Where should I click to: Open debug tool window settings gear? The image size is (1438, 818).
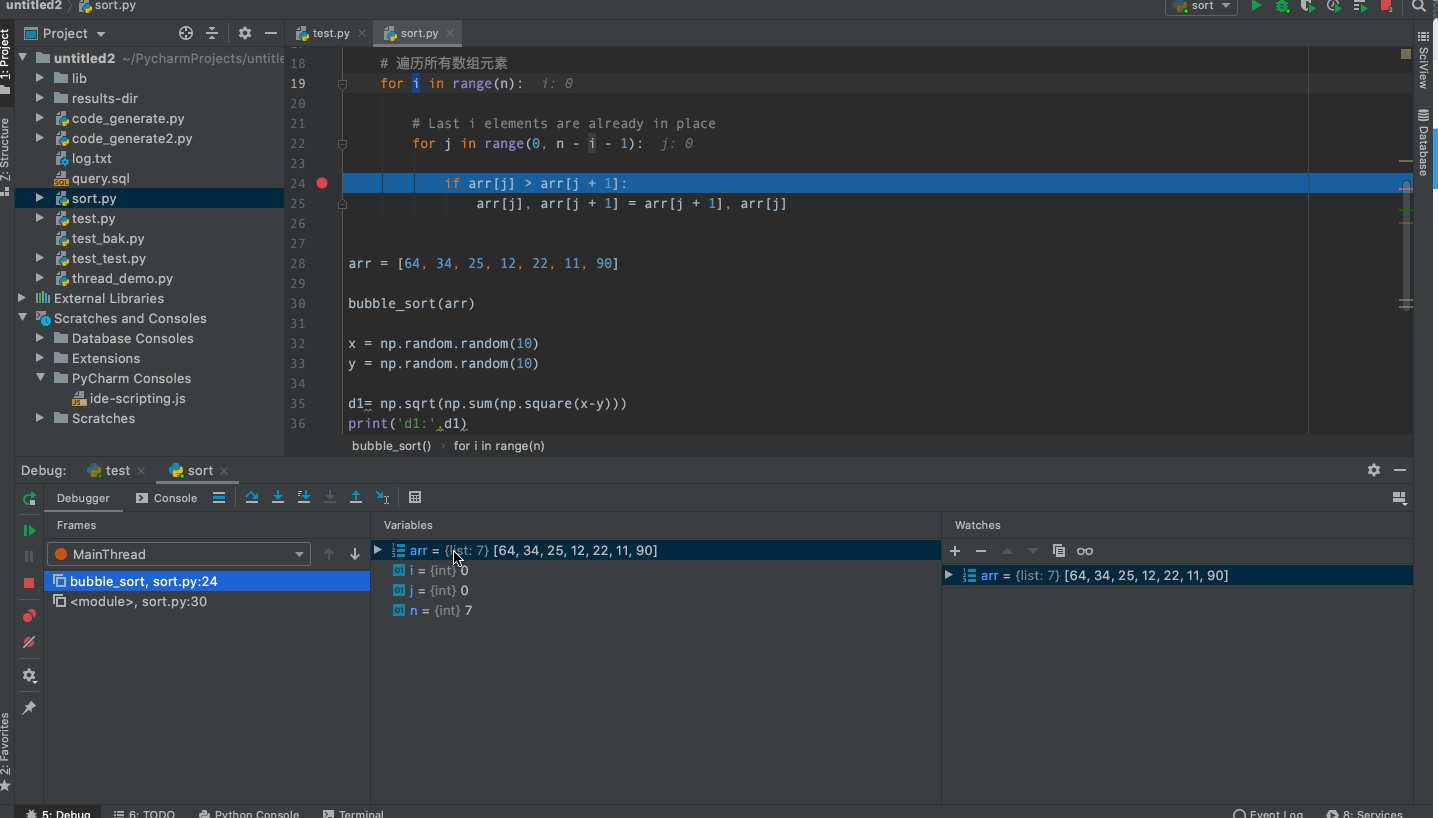(x=1374, y=470)
